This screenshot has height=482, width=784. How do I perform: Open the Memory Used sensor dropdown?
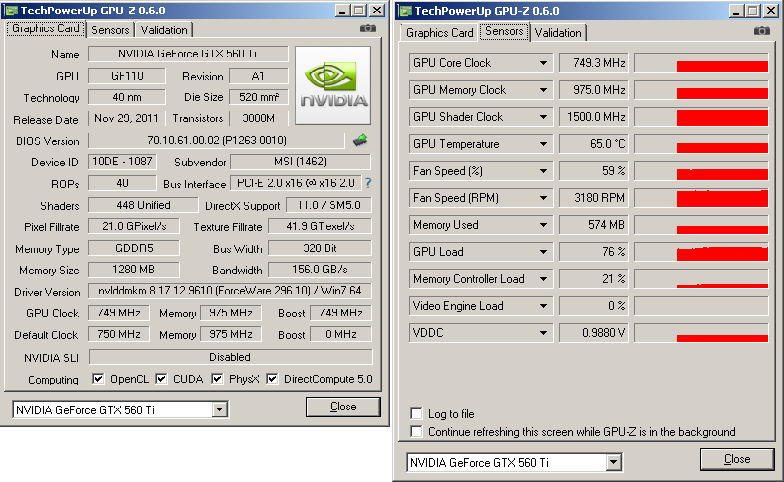click(543, 225)
